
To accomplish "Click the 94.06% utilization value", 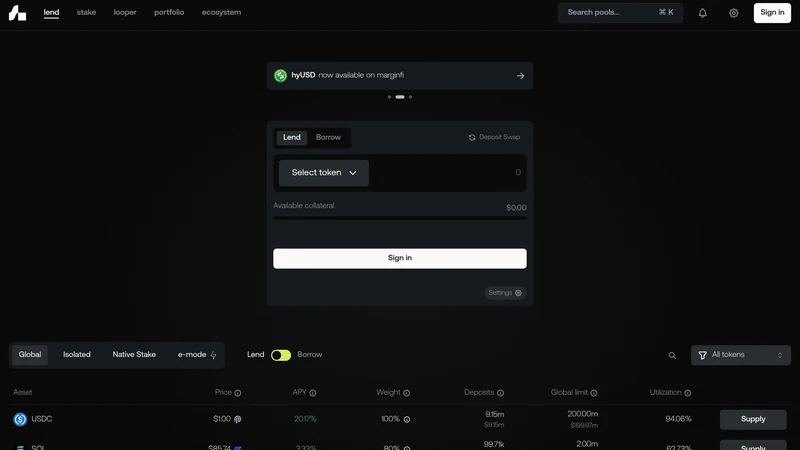I will tap(678, 419).
